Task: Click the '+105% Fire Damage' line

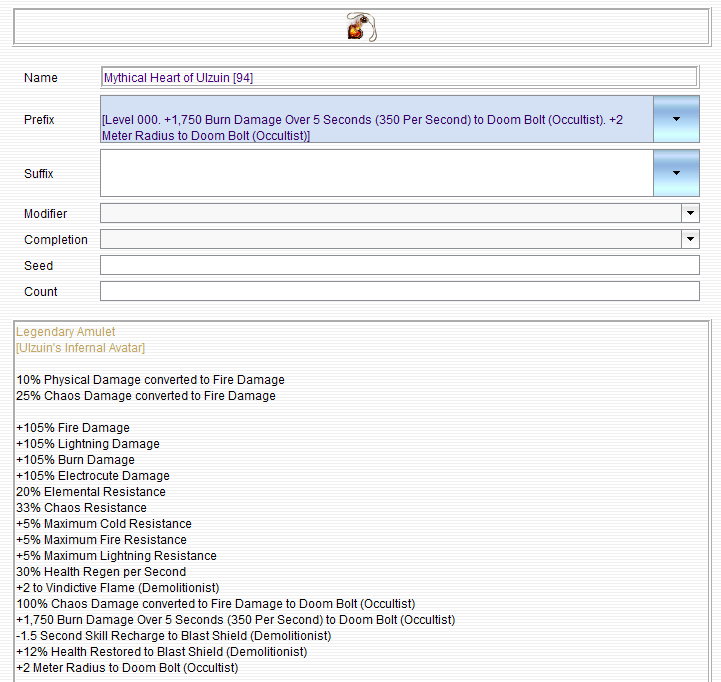Action: click(x=73, y=428)
